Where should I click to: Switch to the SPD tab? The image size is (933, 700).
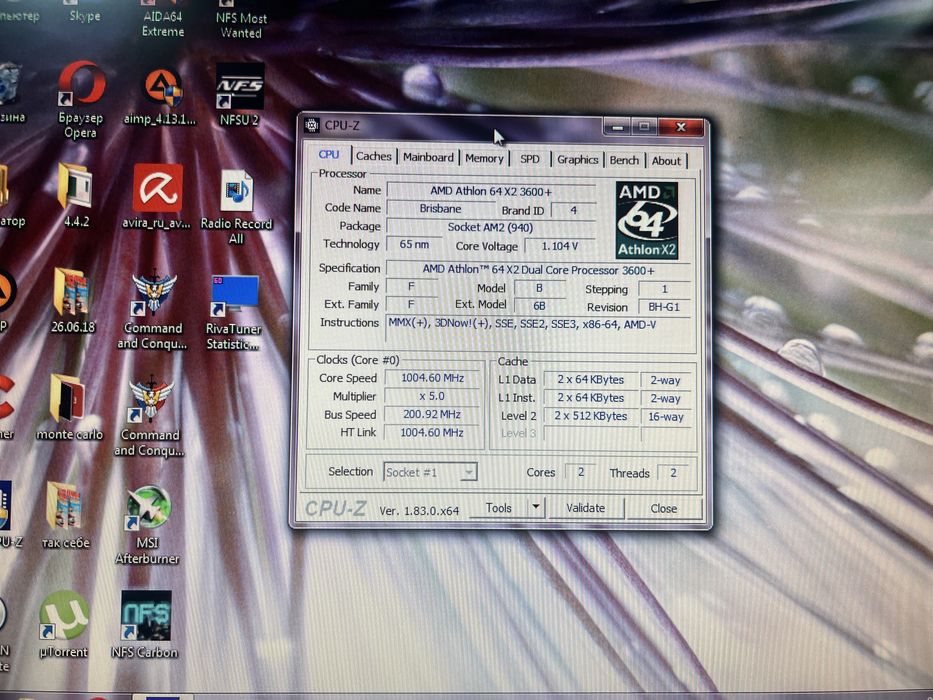[530, 159]
